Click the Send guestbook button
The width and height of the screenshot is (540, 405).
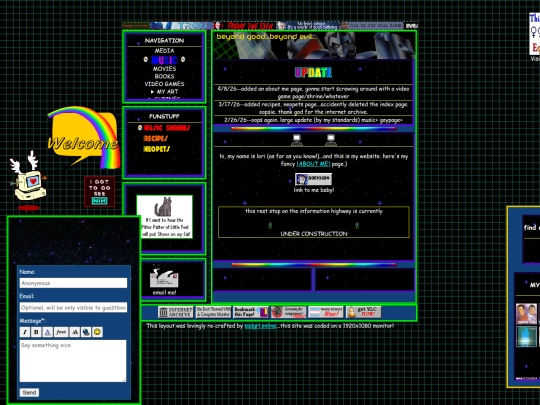tap(29, 393)
